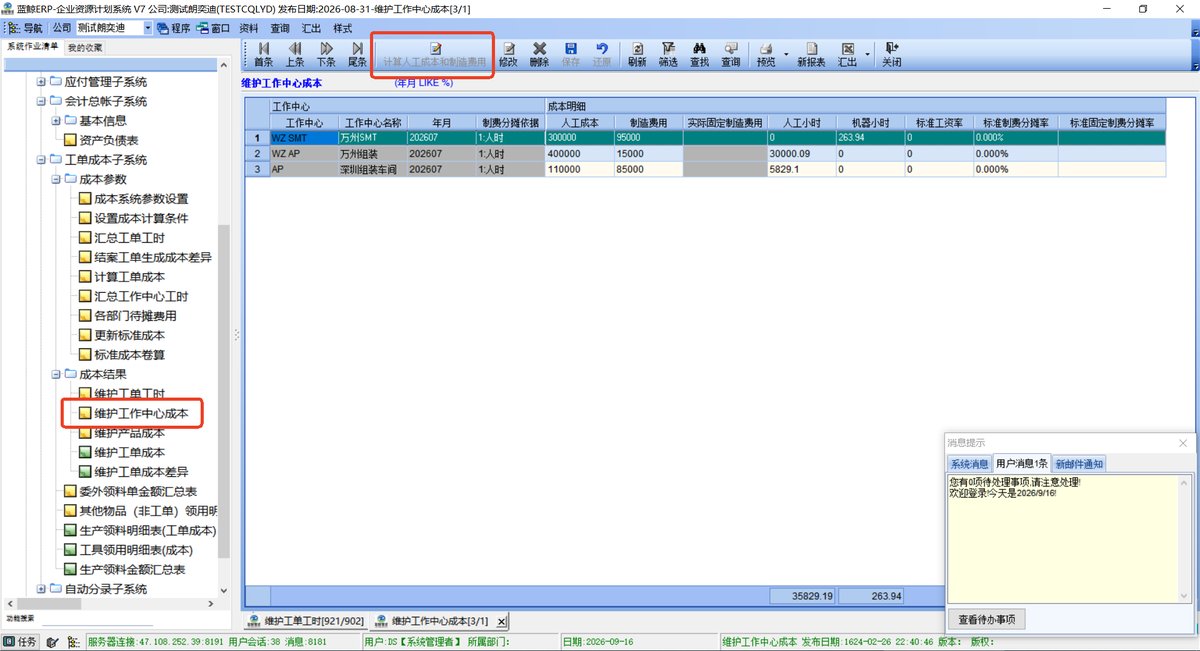1200x651 pixels.
Task: Switch to the 系统消息 tab
Action: pyautogui.click(x=969, y=464)
